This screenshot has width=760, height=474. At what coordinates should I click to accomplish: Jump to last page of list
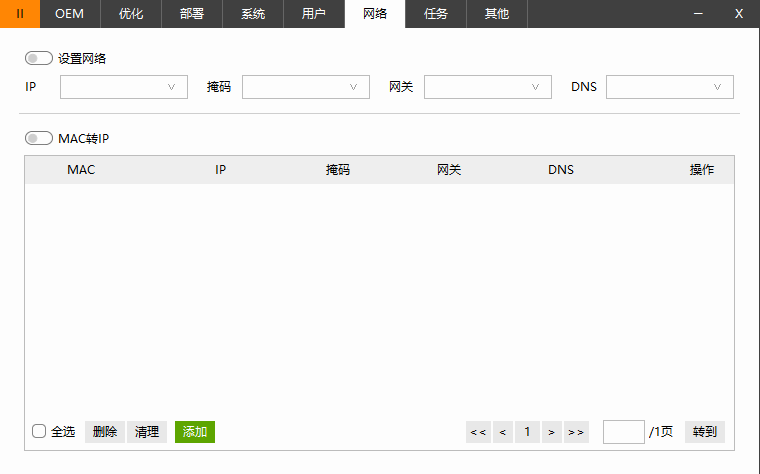click(576, 432)
